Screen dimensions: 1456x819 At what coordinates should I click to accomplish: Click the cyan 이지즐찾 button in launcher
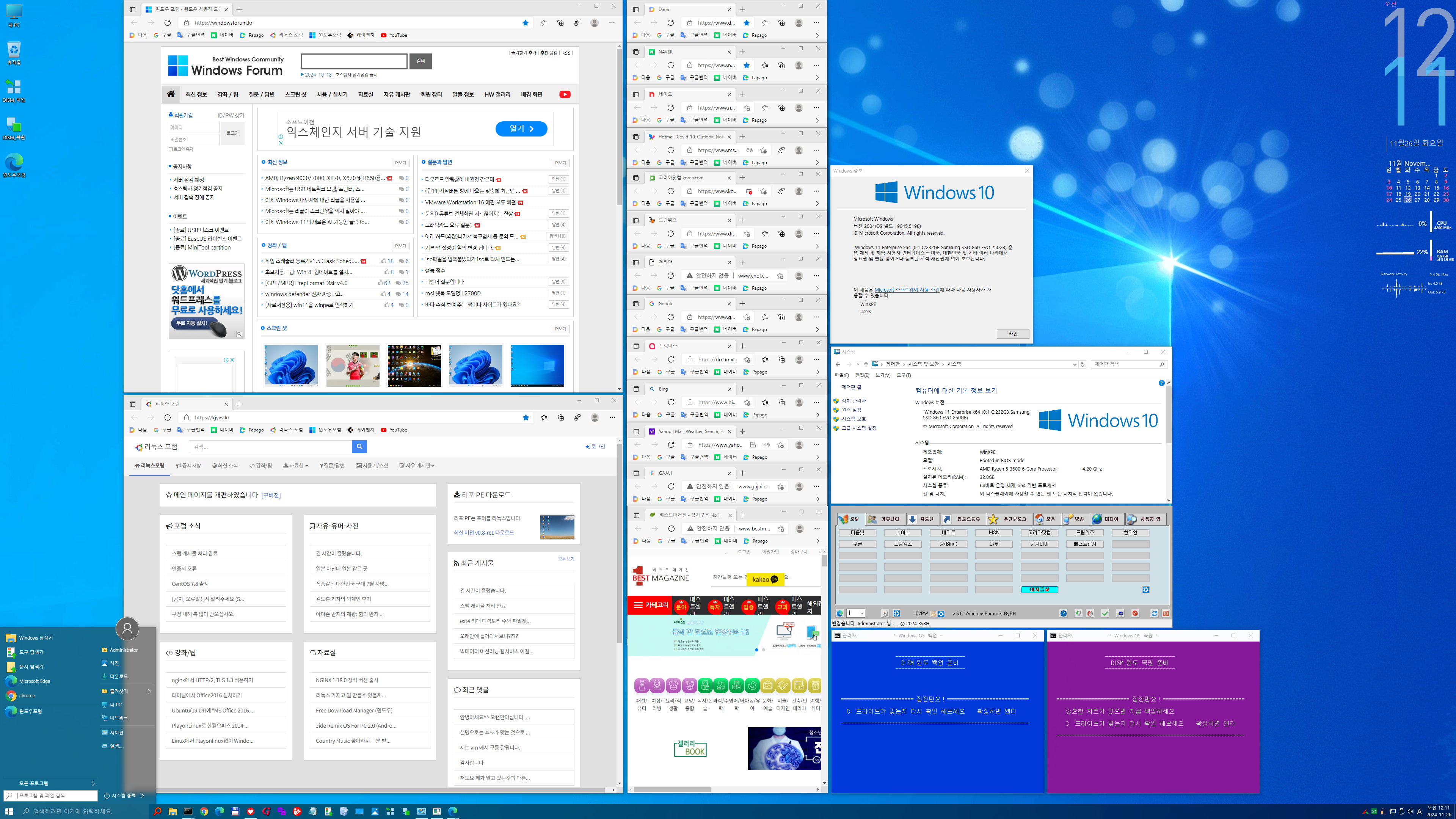pos(1039,590)
